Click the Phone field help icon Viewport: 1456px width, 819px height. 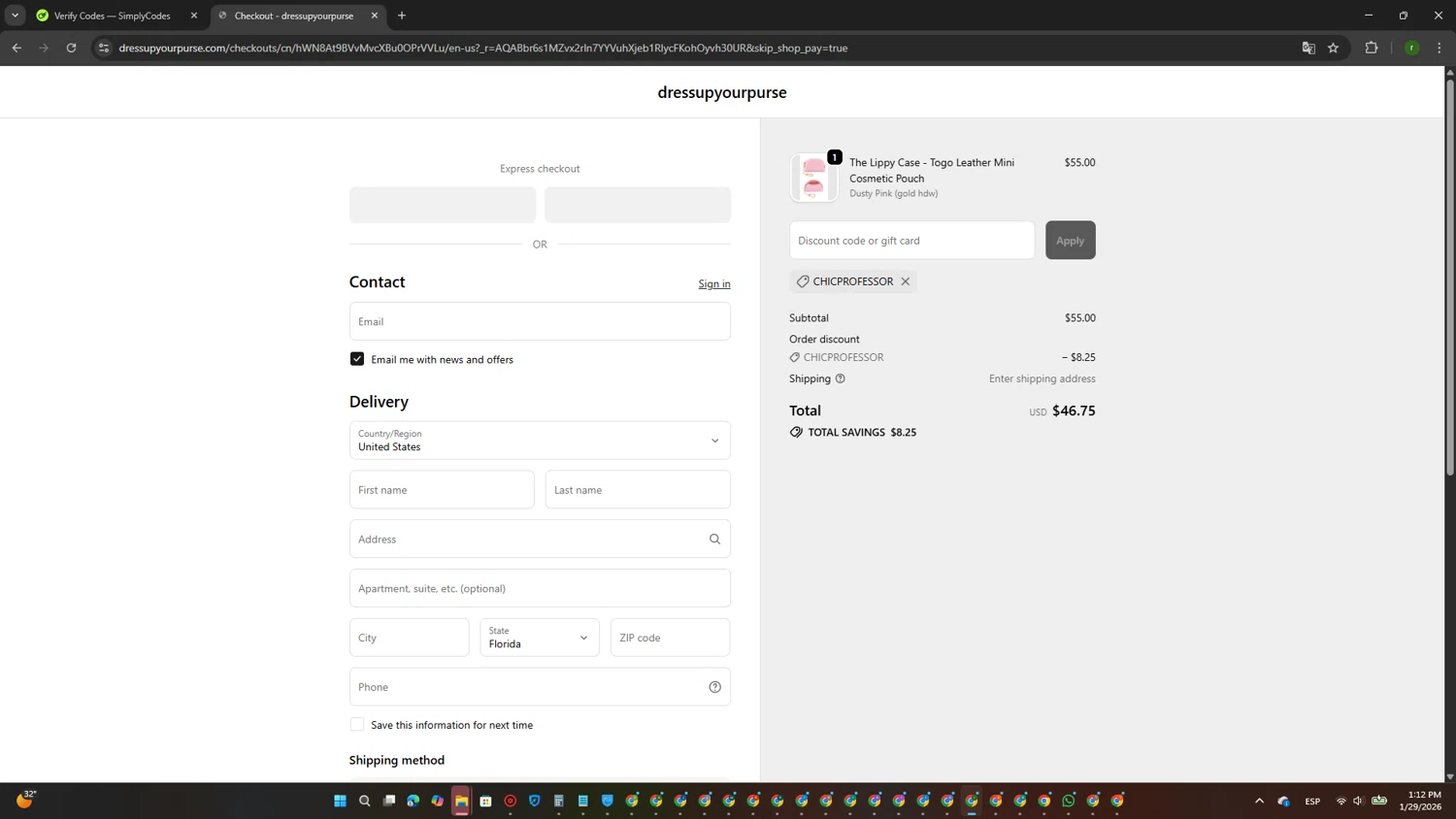tap(714, 687)
